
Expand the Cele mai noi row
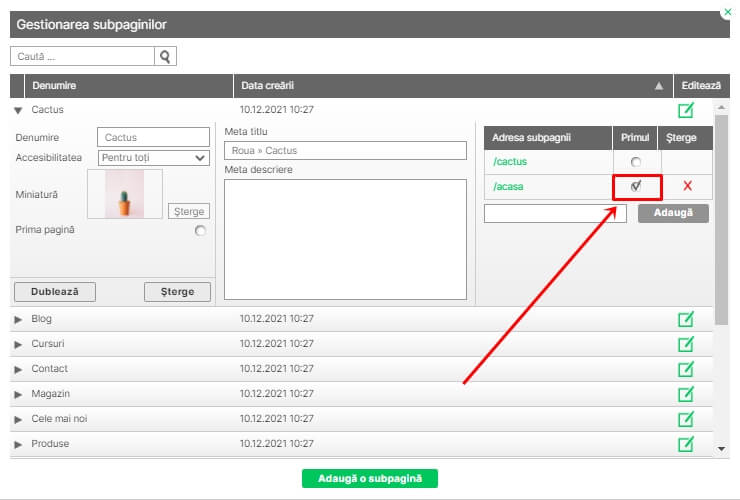(18, 418)
